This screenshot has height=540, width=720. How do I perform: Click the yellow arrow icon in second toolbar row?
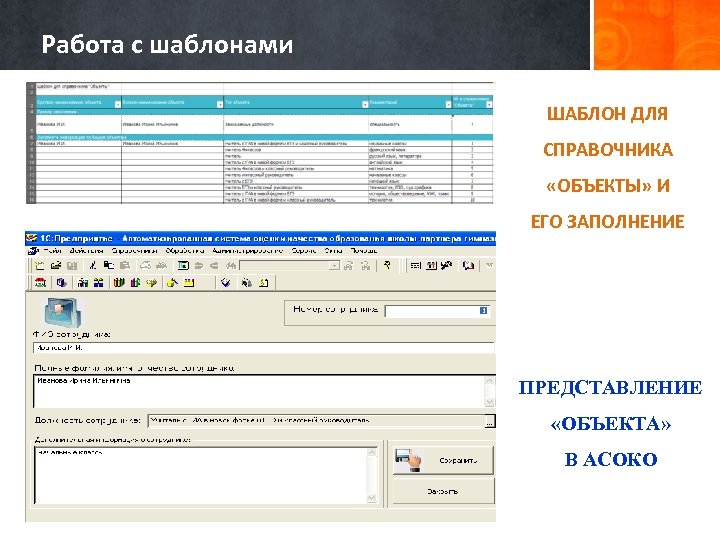click(151, 282)
